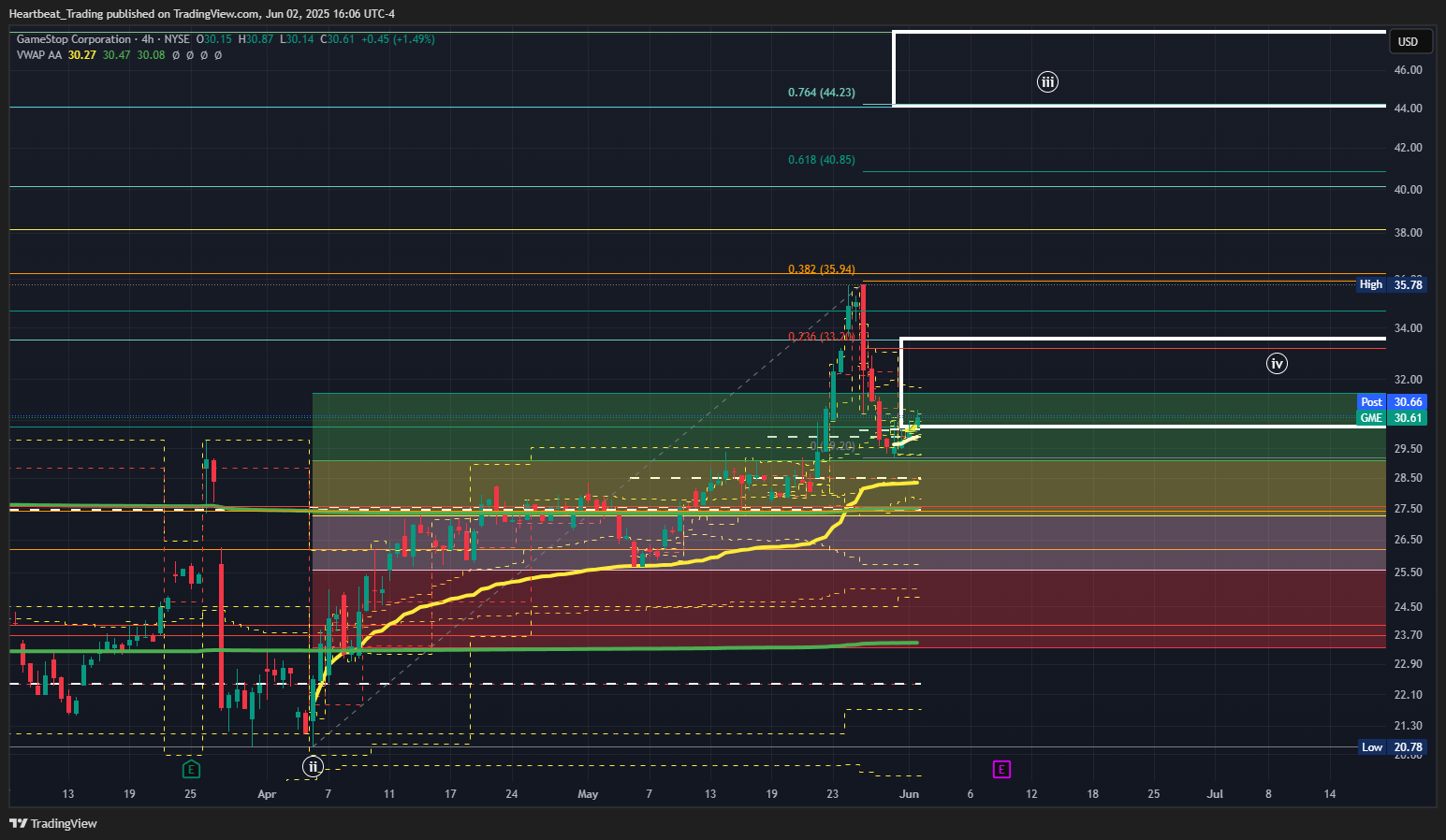1446x840 pixels.
Task: Click 23.70 on the price scale
Action: click(x=1408, y=635)
